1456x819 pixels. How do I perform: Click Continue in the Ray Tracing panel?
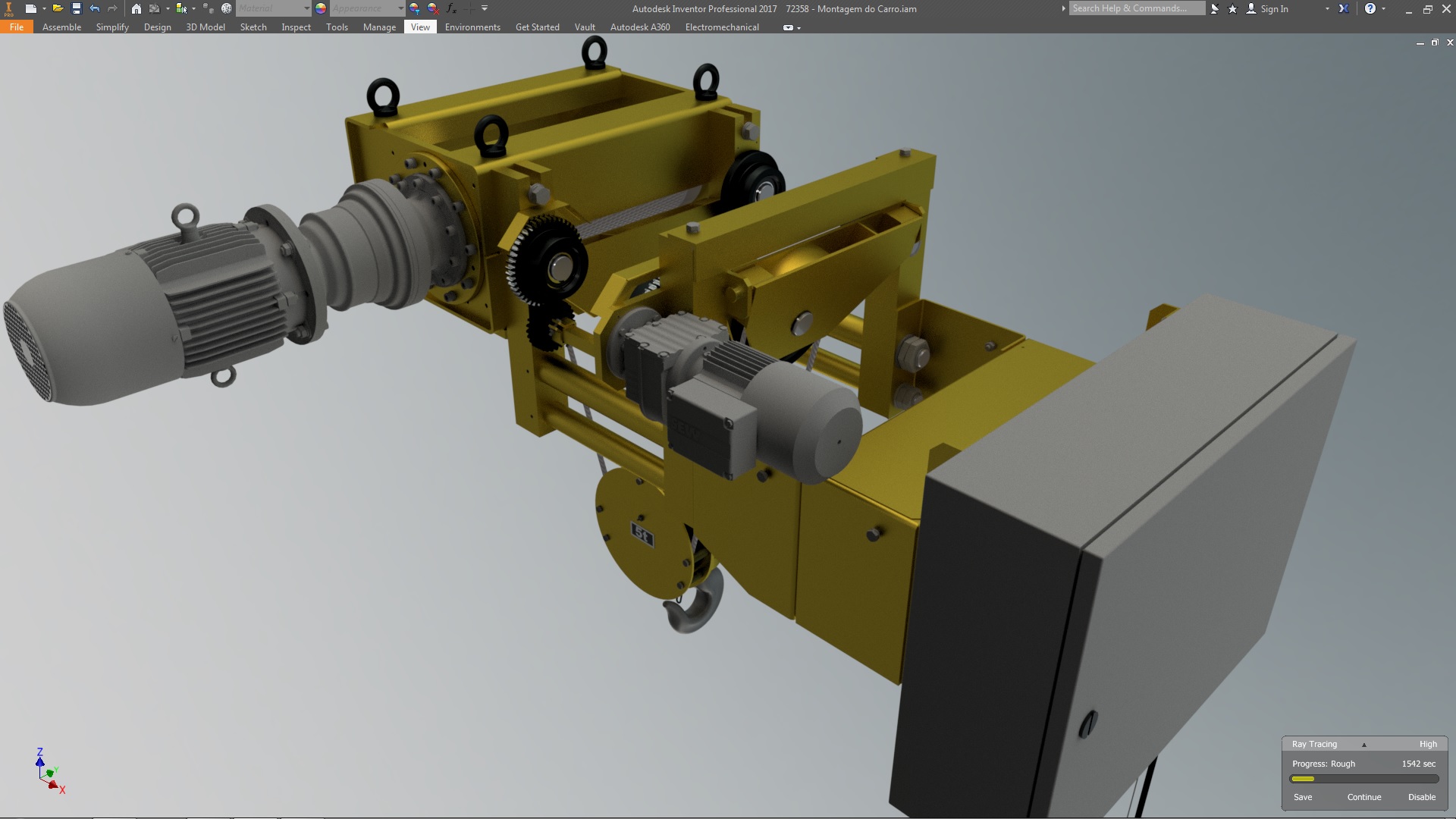(x=1363, y=797)
